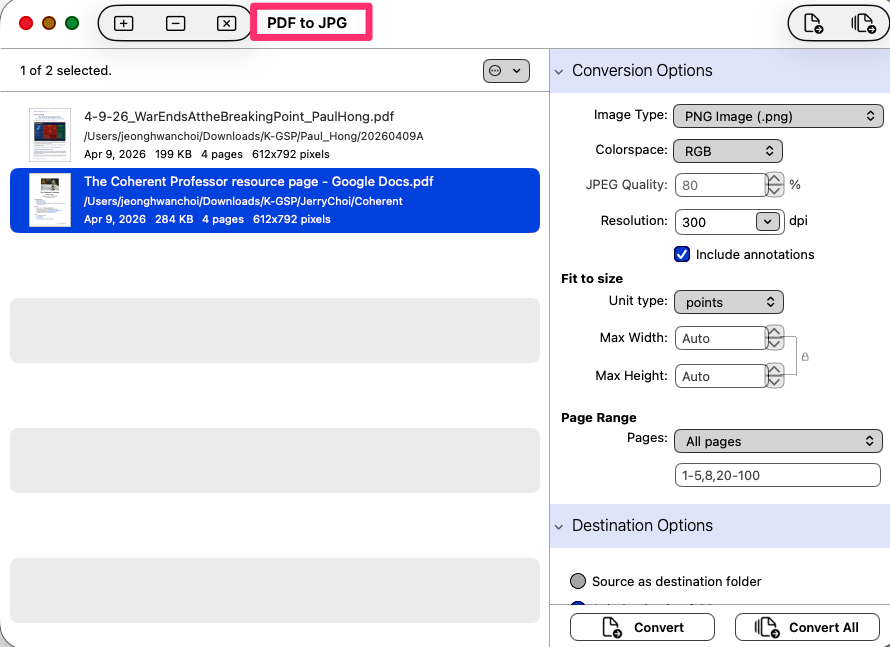This screenshot has height=647, width=890.
Task: Click the Max Height stepper
Action: tap(775, 376)
